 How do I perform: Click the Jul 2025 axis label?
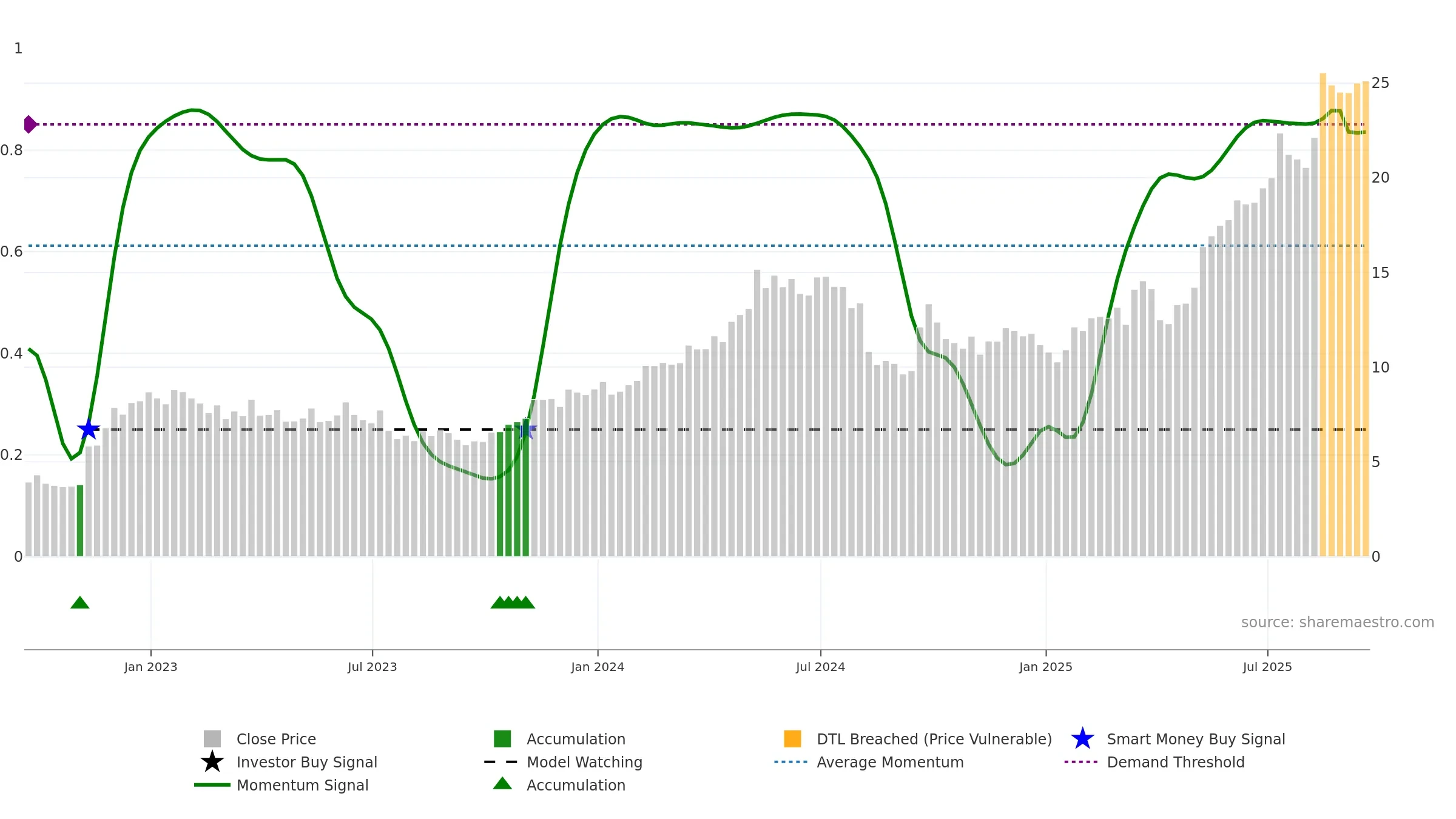[x=1267, y=667]
